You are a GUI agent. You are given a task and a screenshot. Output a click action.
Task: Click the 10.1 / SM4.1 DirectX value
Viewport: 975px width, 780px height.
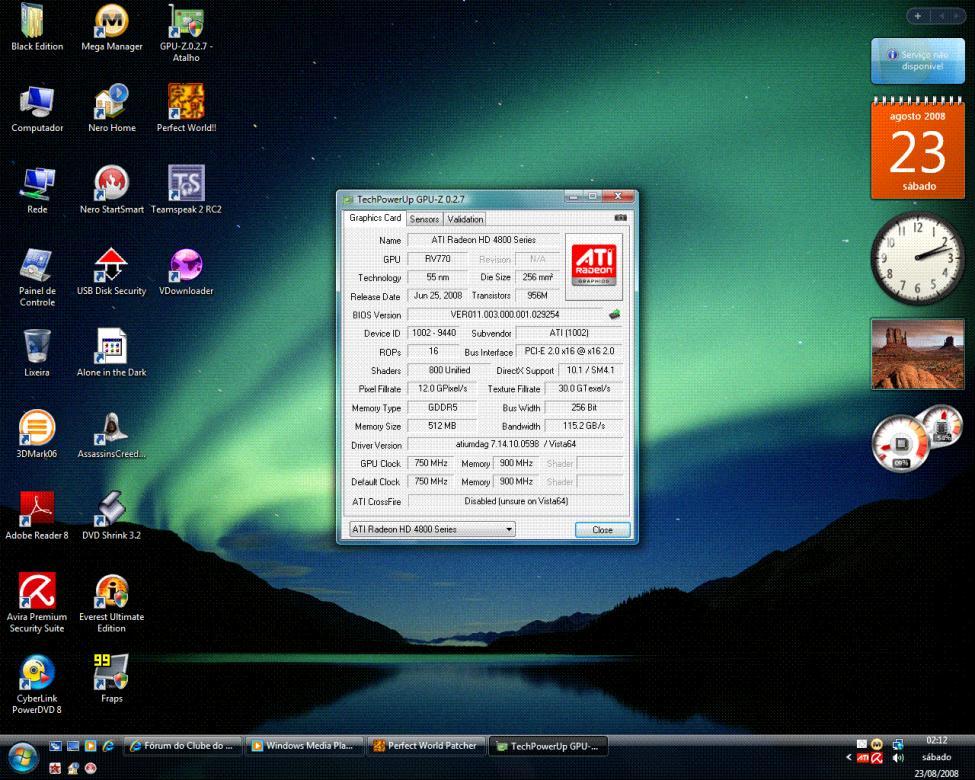(590, 370)
